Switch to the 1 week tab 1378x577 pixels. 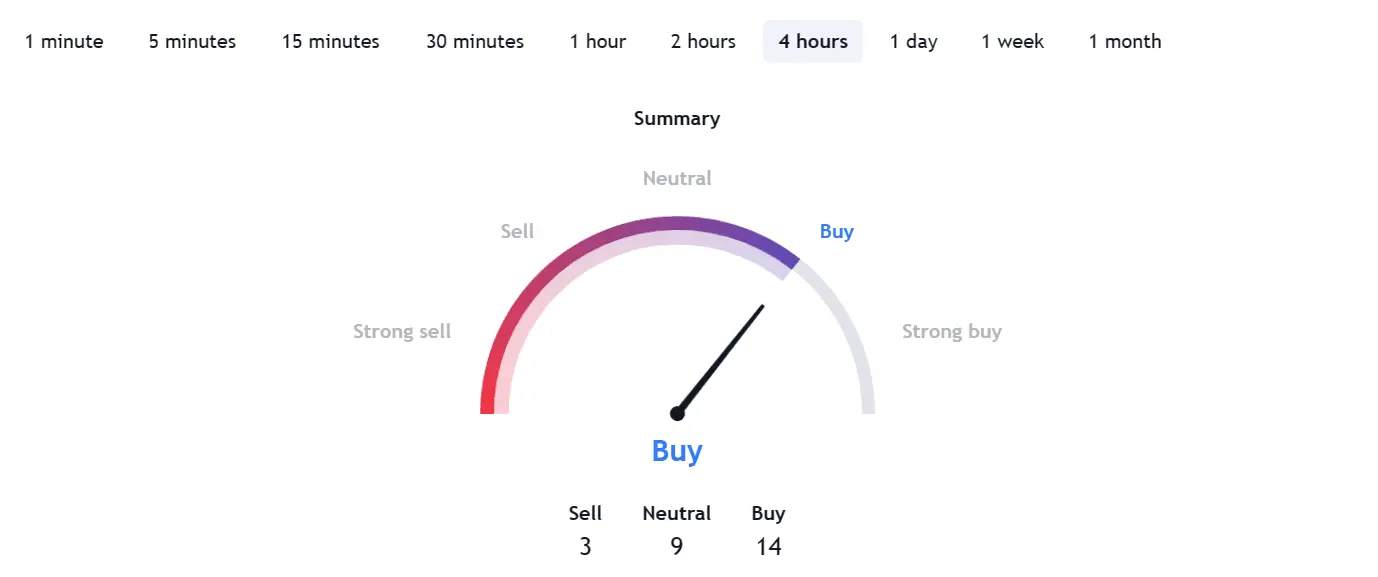(x=1012, y=41)
